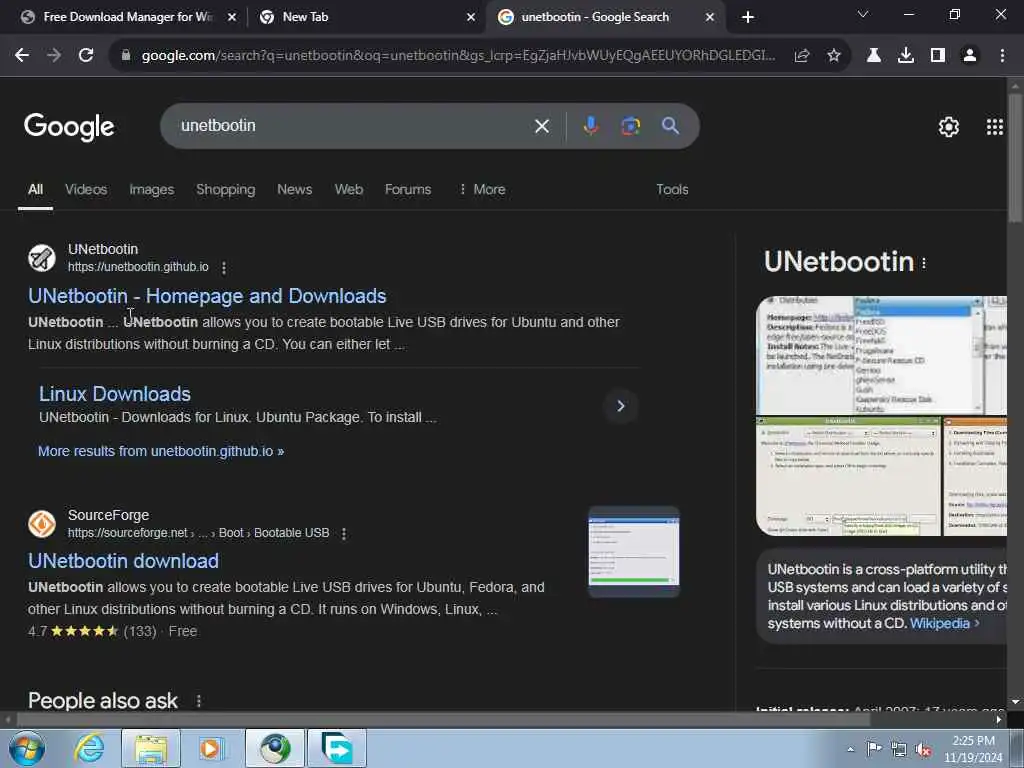The image size is (1024, 768).
Task: Open the Chrome profile icon
Action: coord(970,56)
